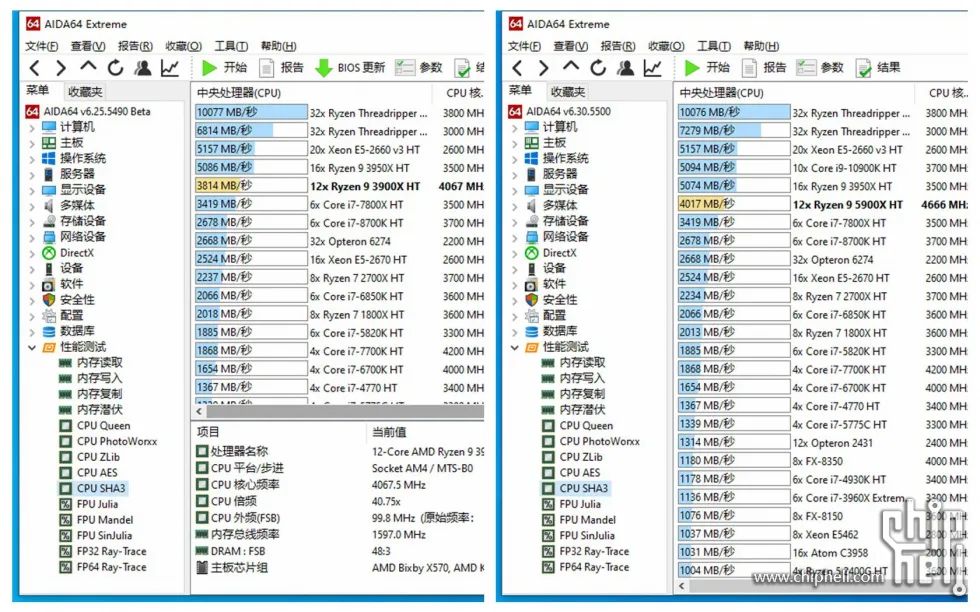The image size is (980, 612).
Task: Click right window horizontal scrollbar left arrow
Action: tap(682, 586)
